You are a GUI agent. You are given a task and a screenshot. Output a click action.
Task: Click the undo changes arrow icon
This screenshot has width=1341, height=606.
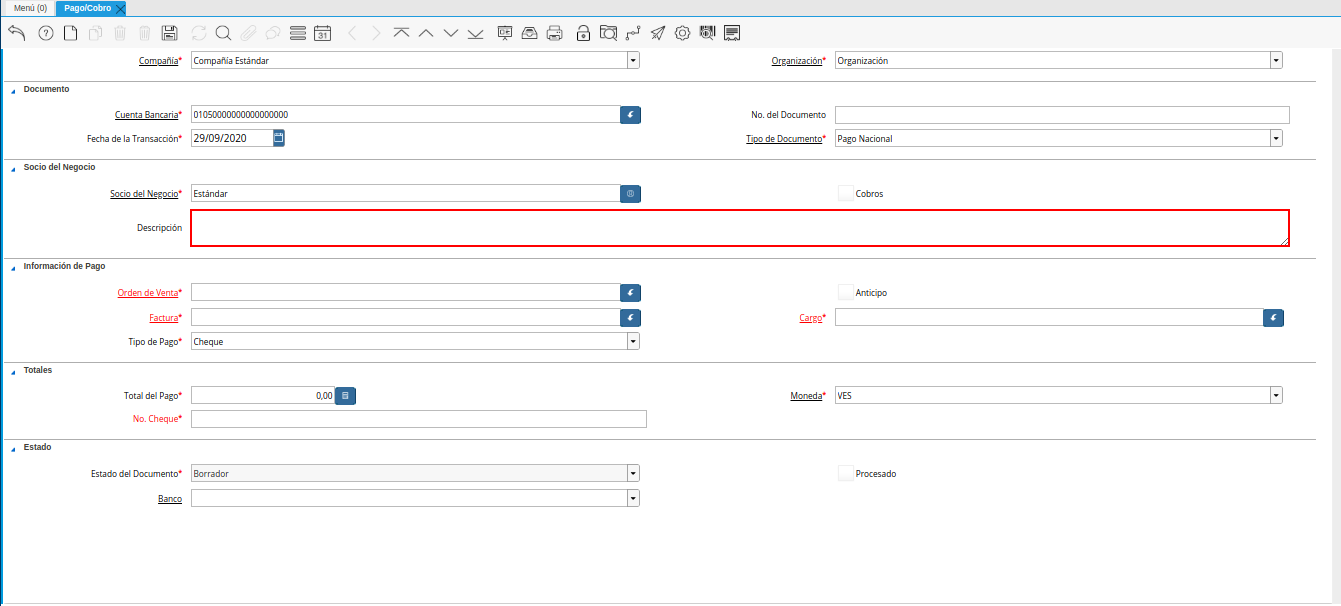(16, 33)
